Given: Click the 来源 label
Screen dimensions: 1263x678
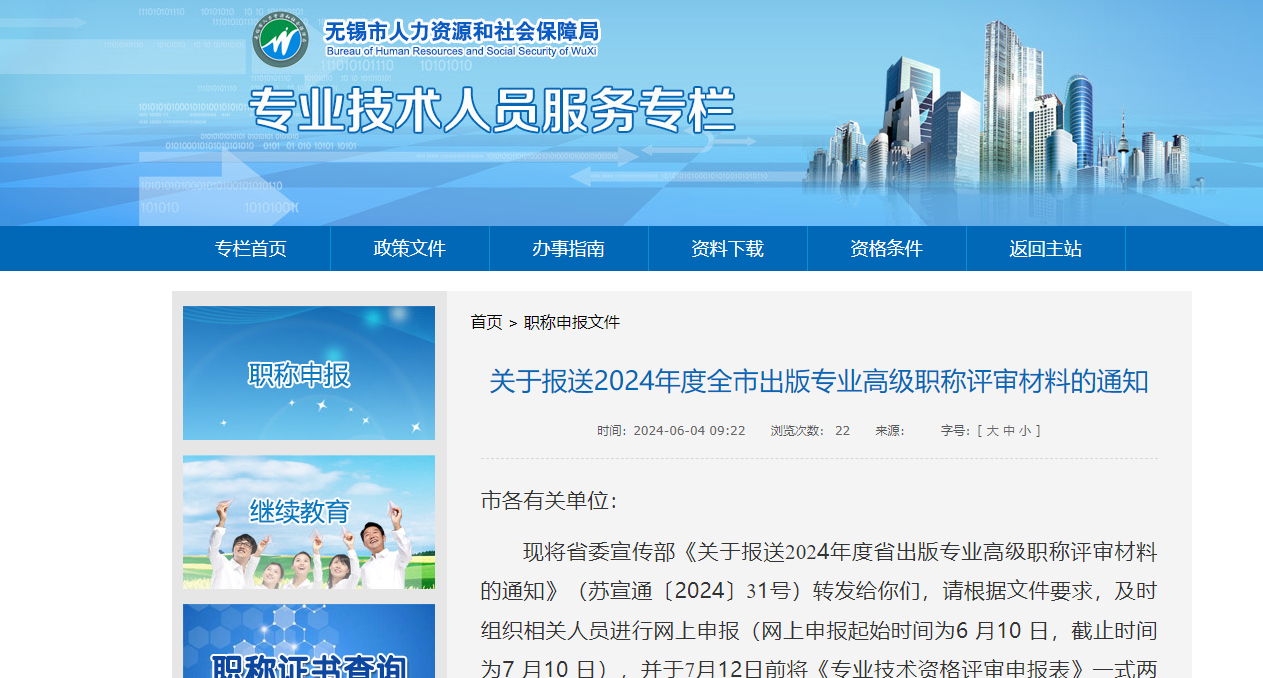Looking at the screenshot, I should tap(890, 431).
